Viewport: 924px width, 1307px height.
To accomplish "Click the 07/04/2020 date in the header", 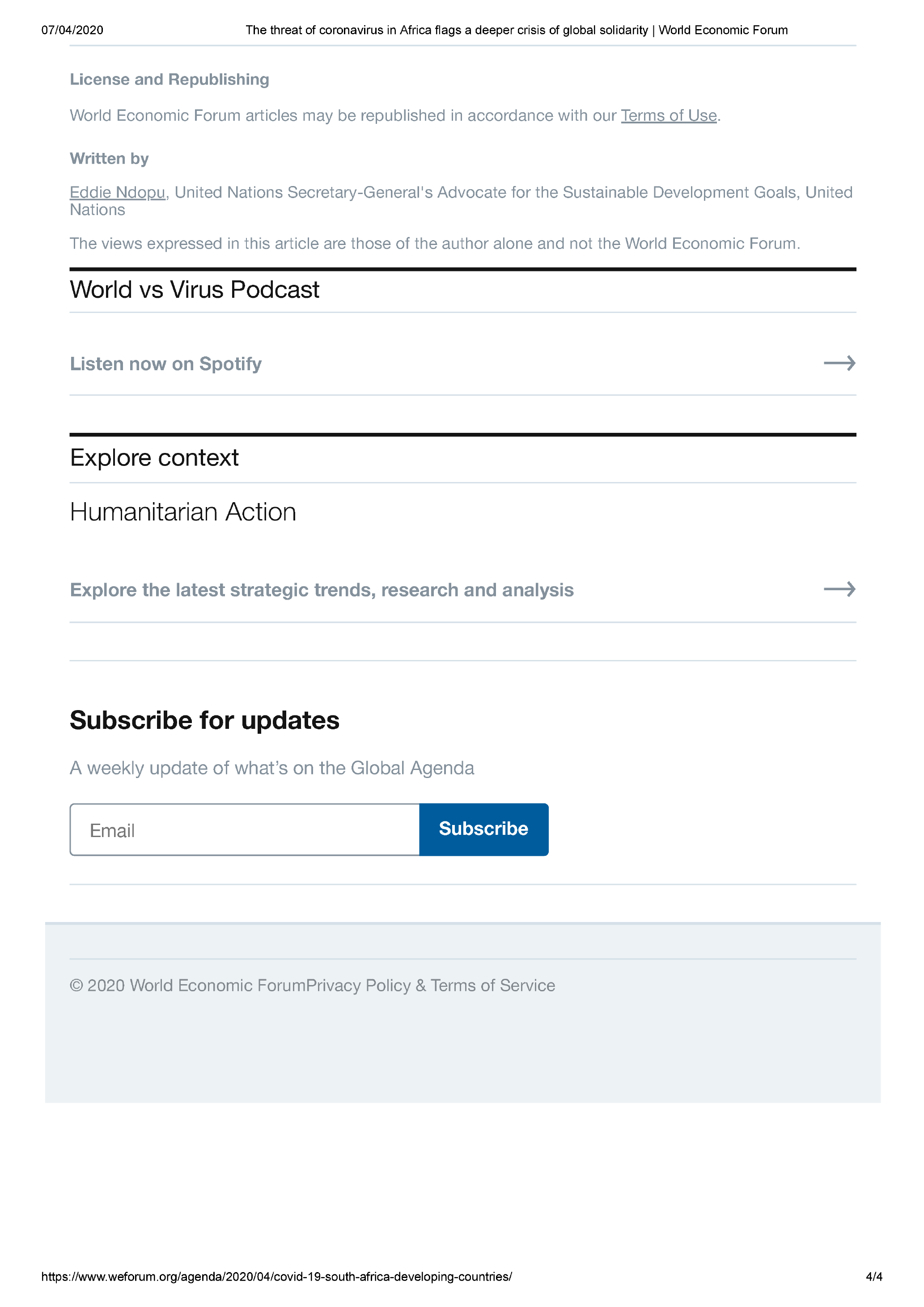I will [x=72, y=30].
